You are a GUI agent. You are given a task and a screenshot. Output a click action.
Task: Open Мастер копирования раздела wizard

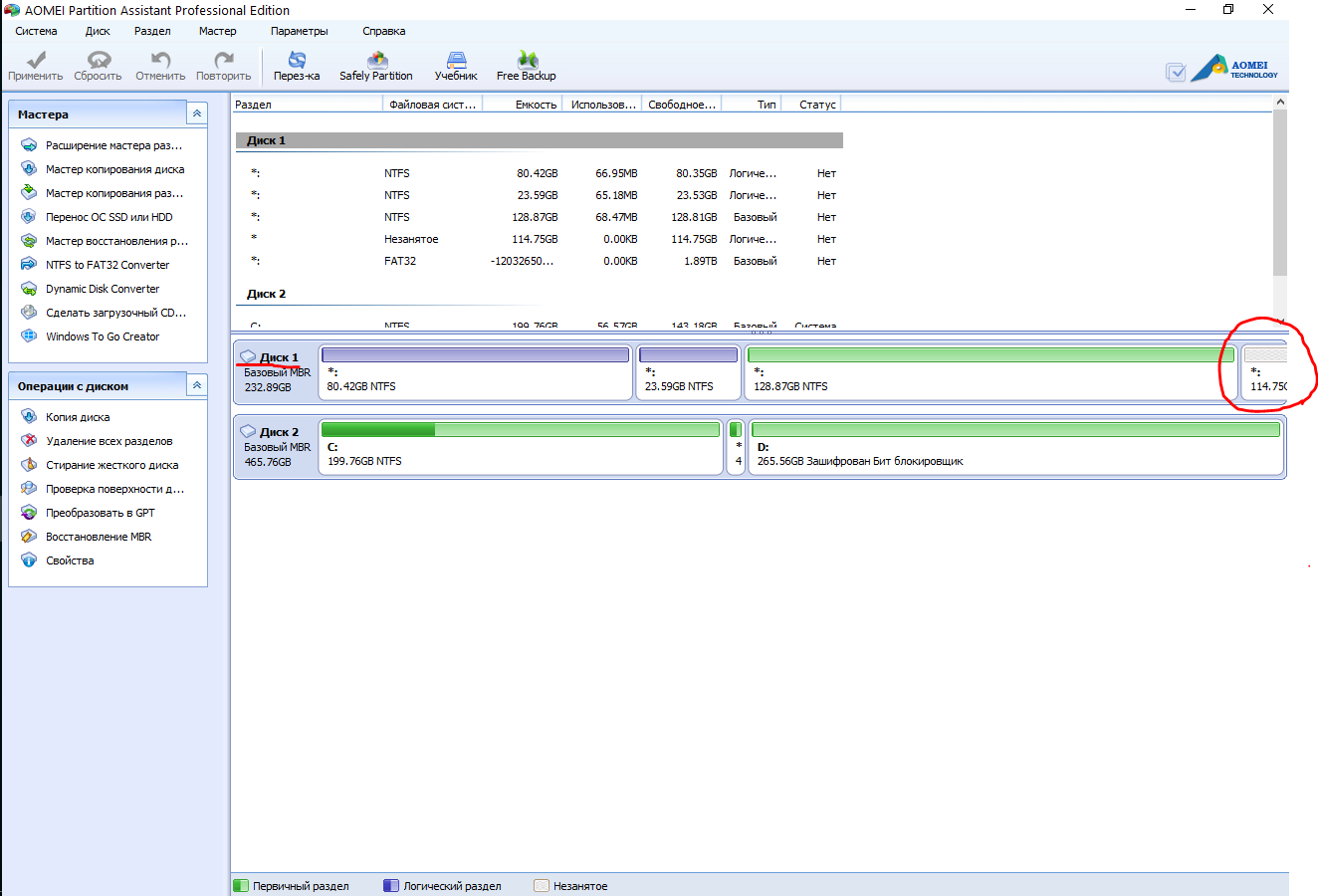tap(104, 193)
